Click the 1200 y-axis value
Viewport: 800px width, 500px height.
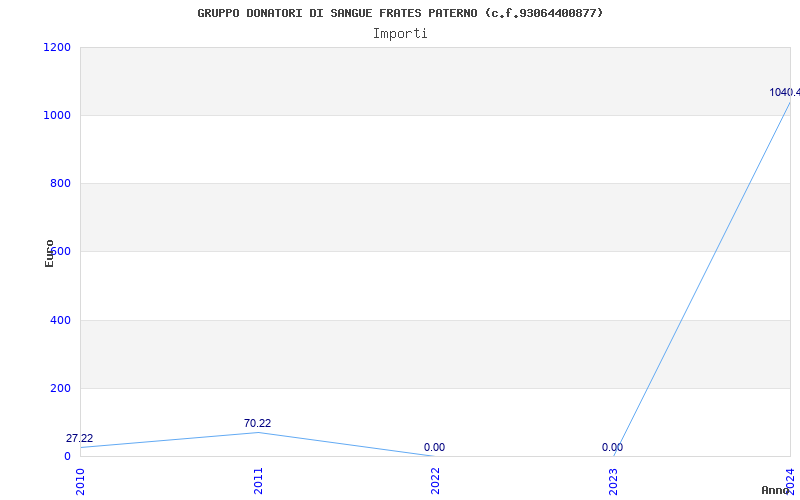tap(57, 47)
